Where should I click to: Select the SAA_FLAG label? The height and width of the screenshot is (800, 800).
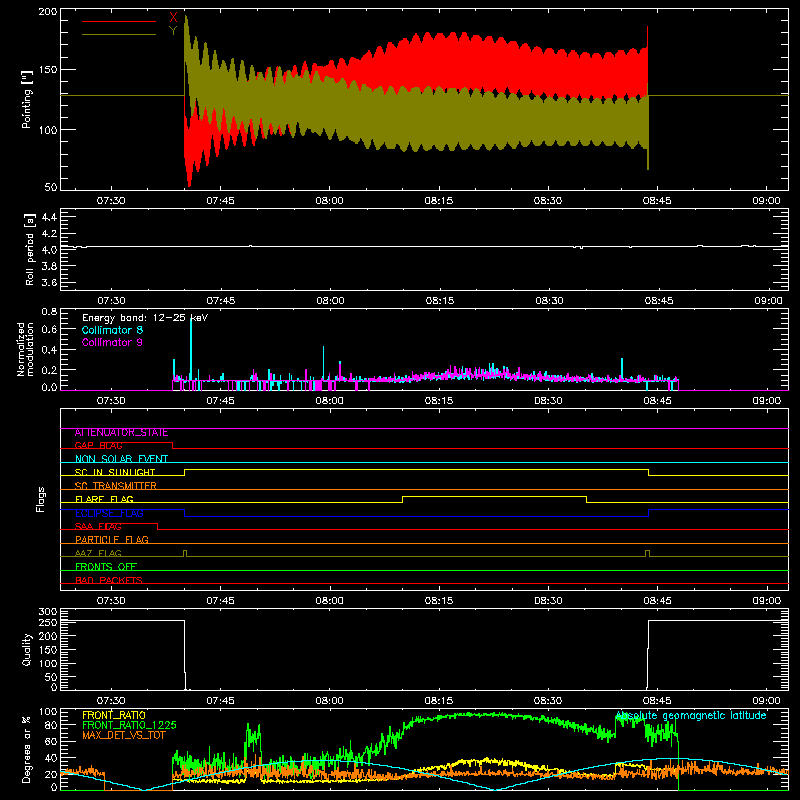coord(98,527)
